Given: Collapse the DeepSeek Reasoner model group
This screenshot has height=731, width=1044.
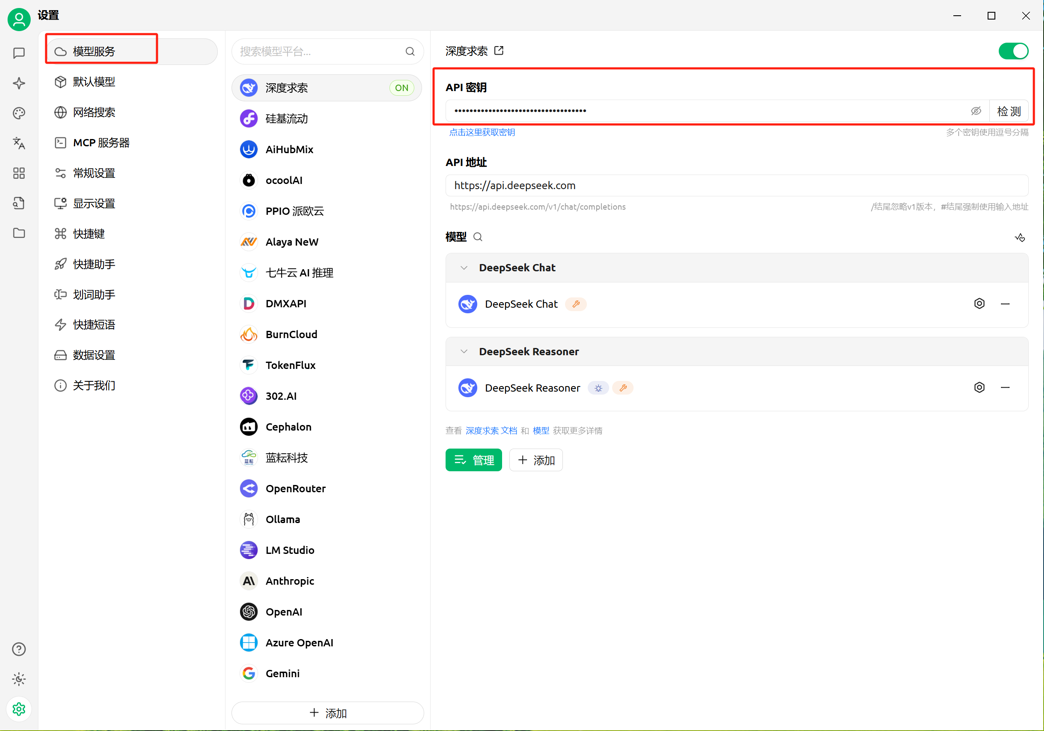Looking at the screenshot, I should click(x=464, y=352).
